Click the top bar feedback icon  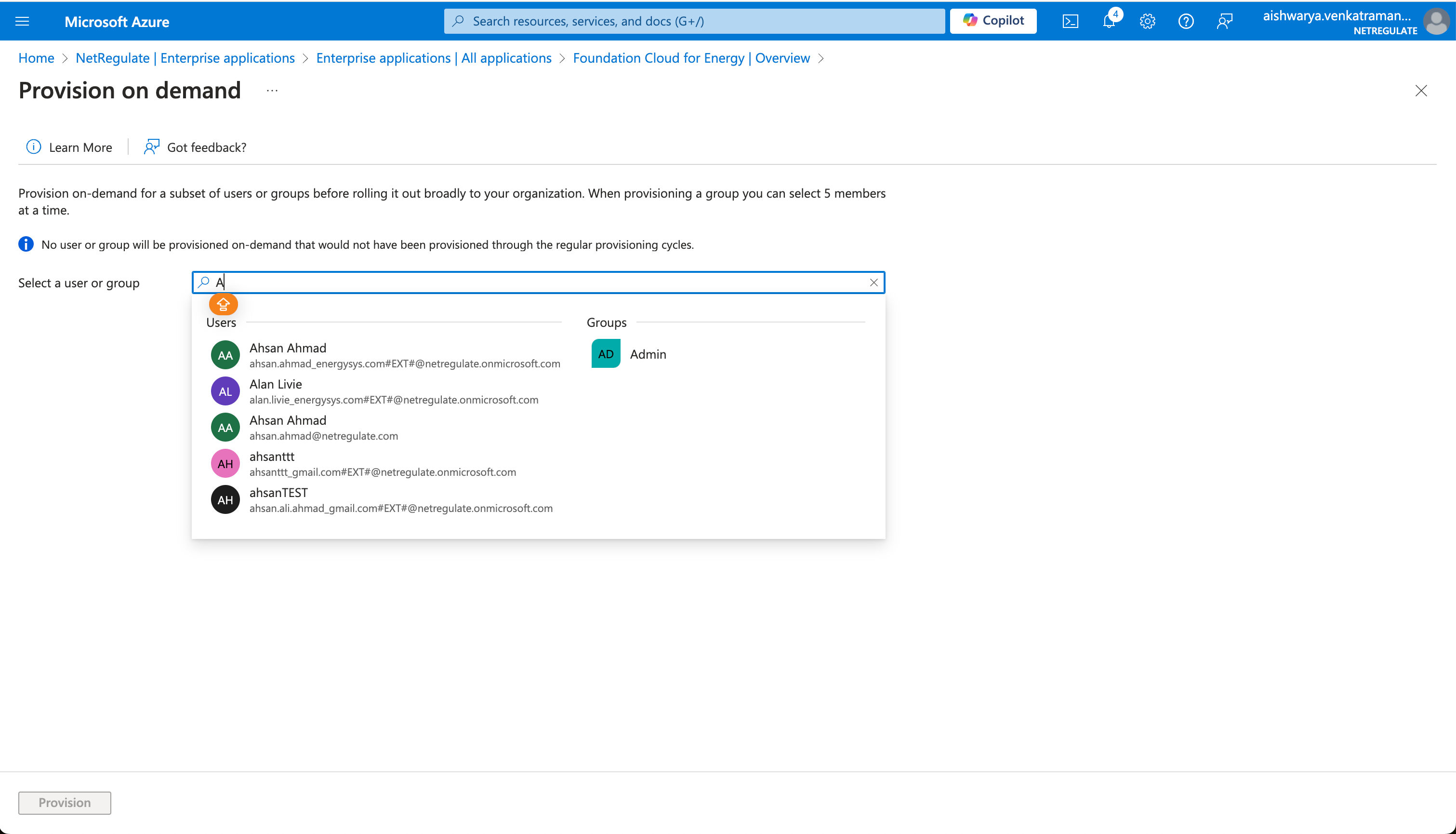tap(1224, 21)
